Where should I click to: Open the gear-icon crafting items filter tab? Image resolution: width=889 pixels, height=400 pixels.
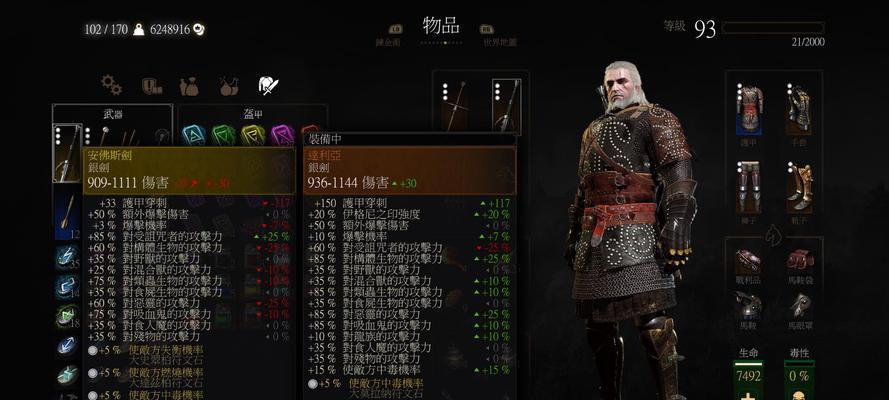coord(111,85)
